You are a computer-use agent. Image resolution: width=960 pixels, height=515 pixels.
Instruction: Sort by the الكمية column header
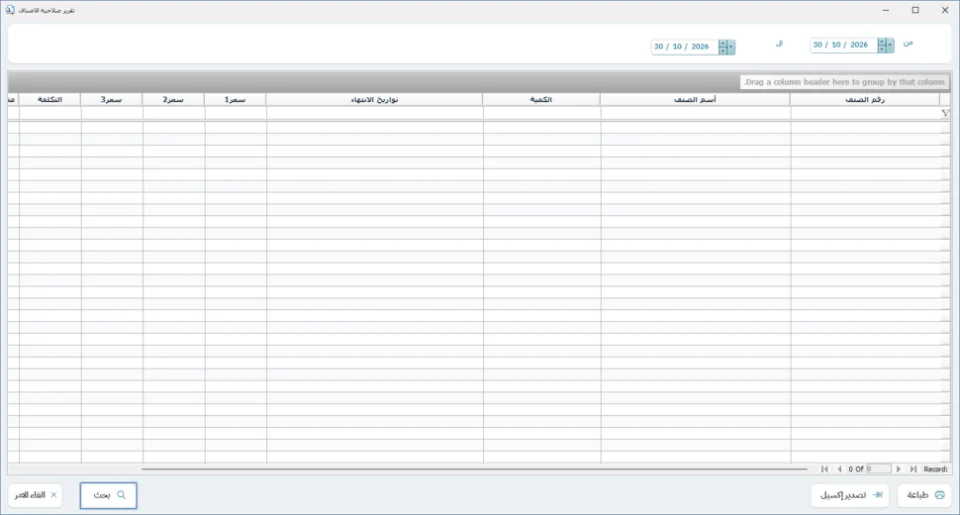coord(541,99)
